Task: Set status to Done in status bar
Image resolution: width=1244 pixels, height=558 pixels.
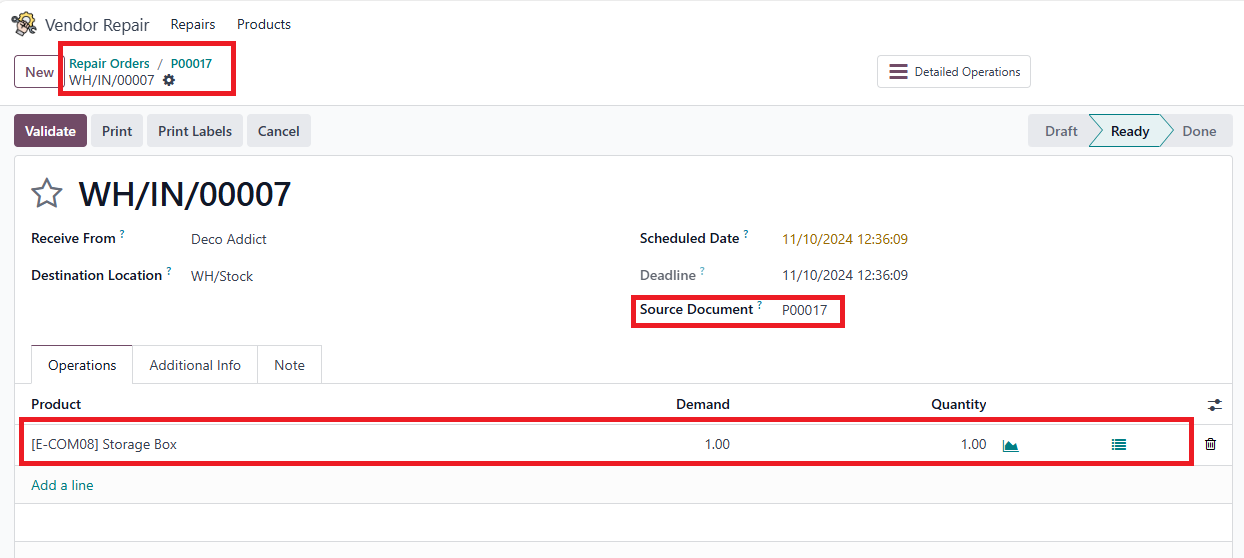Action: click(x=1198, y=131)
